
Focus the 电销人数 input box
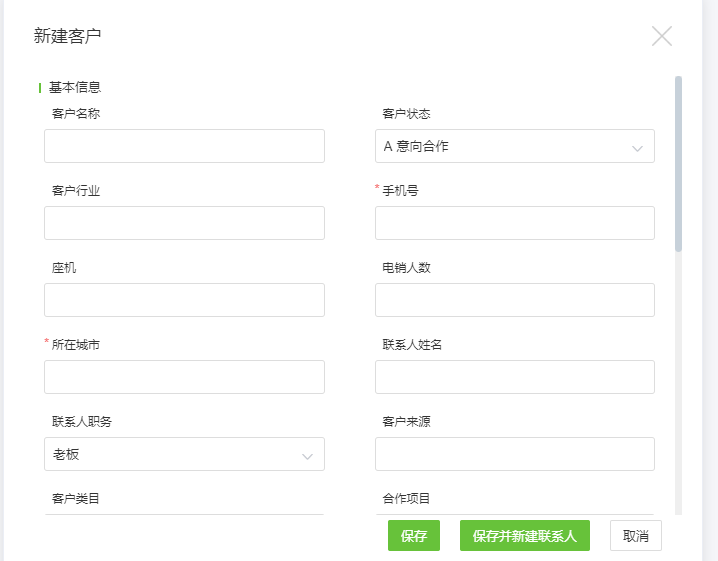point(515,300)
